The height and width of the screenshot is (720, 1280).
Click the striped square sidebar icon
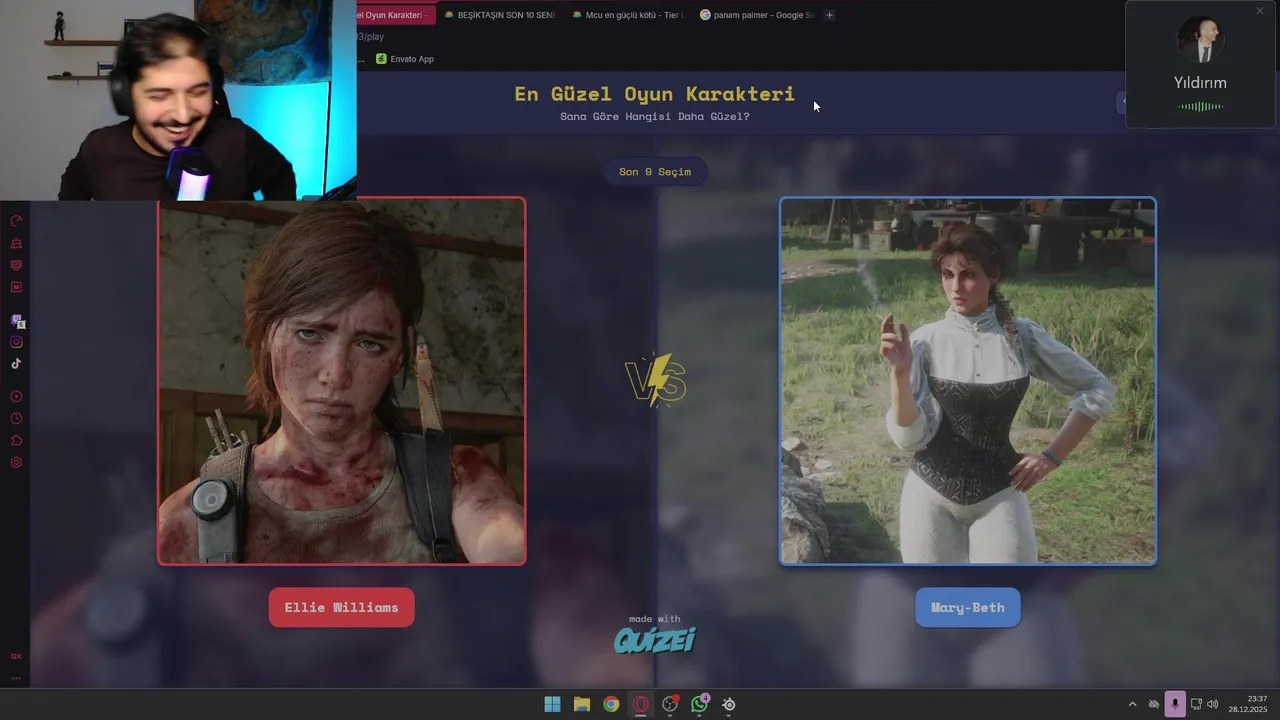(16, 265)
